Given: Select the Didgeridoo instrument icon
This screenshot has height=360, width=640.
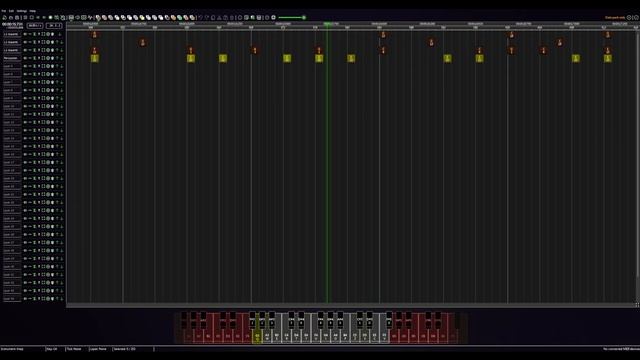Looking at the screenshot, I should coord(173,18).
